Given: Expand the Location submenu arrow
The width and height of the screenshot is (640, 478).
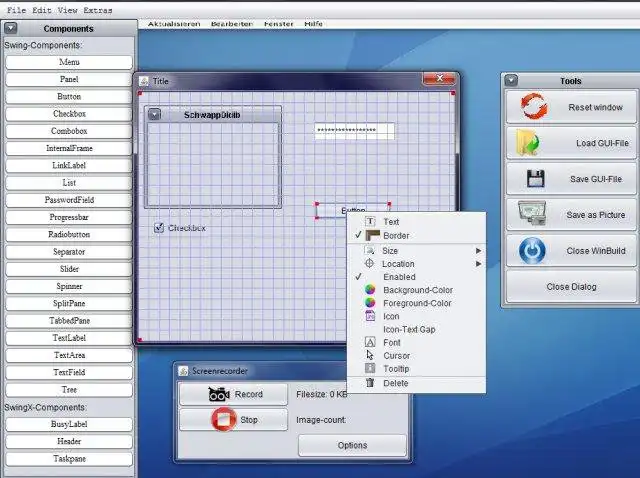Looking at the screenshot, I should (x=478, y=264).
